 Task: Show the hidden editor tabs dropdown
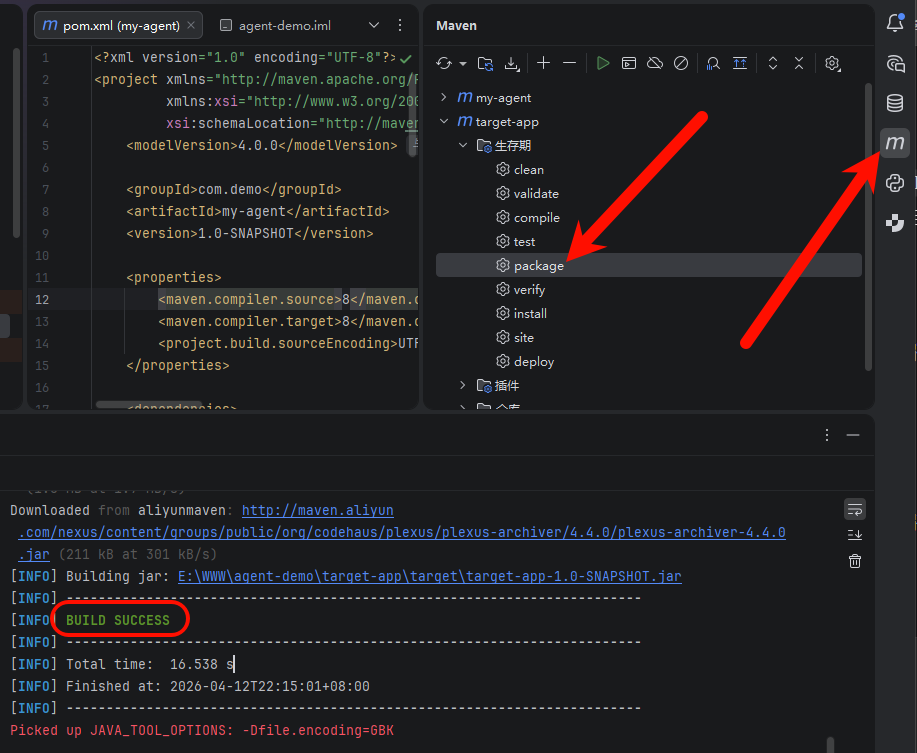pos(374,25)
